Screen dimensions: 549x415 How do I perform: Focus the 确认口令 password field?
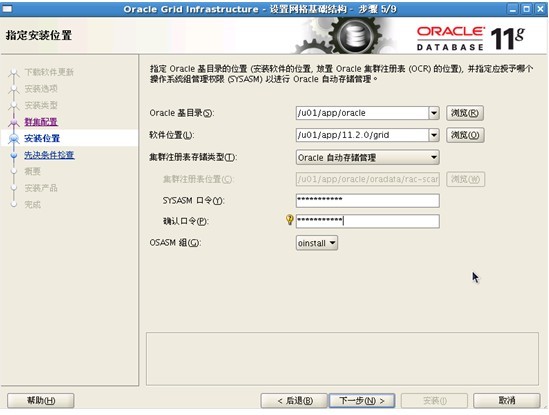(368, 221)
